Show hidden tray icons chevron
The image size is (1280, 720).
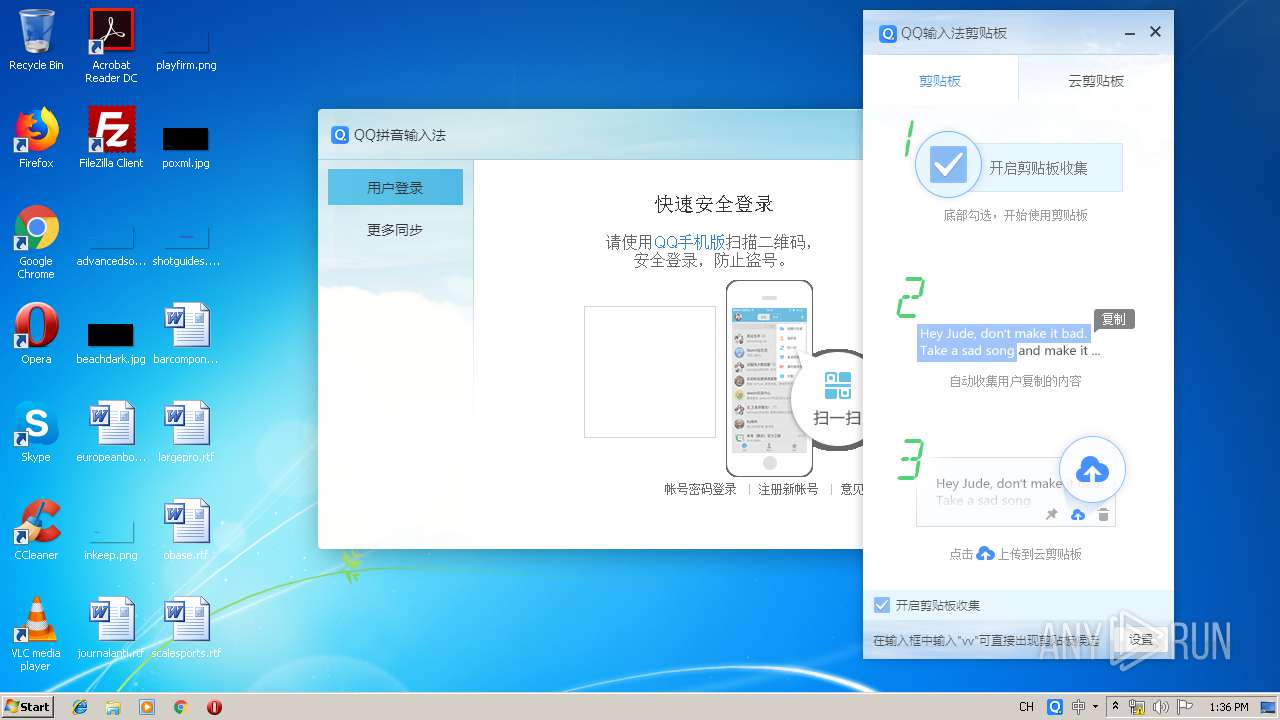[1115, 707]
